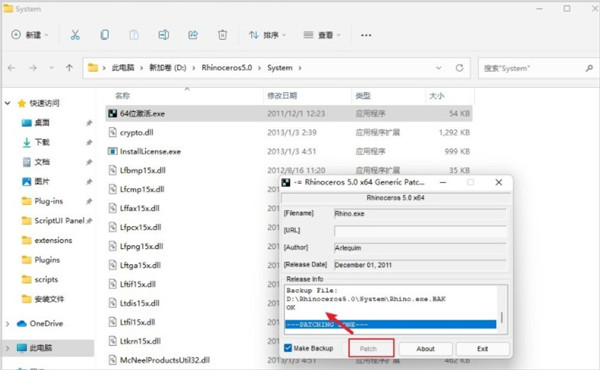600x370 pixels.
Task: Select 此电脑 in the sidebar
Action: pyautogui.click(x=41, y=348)
